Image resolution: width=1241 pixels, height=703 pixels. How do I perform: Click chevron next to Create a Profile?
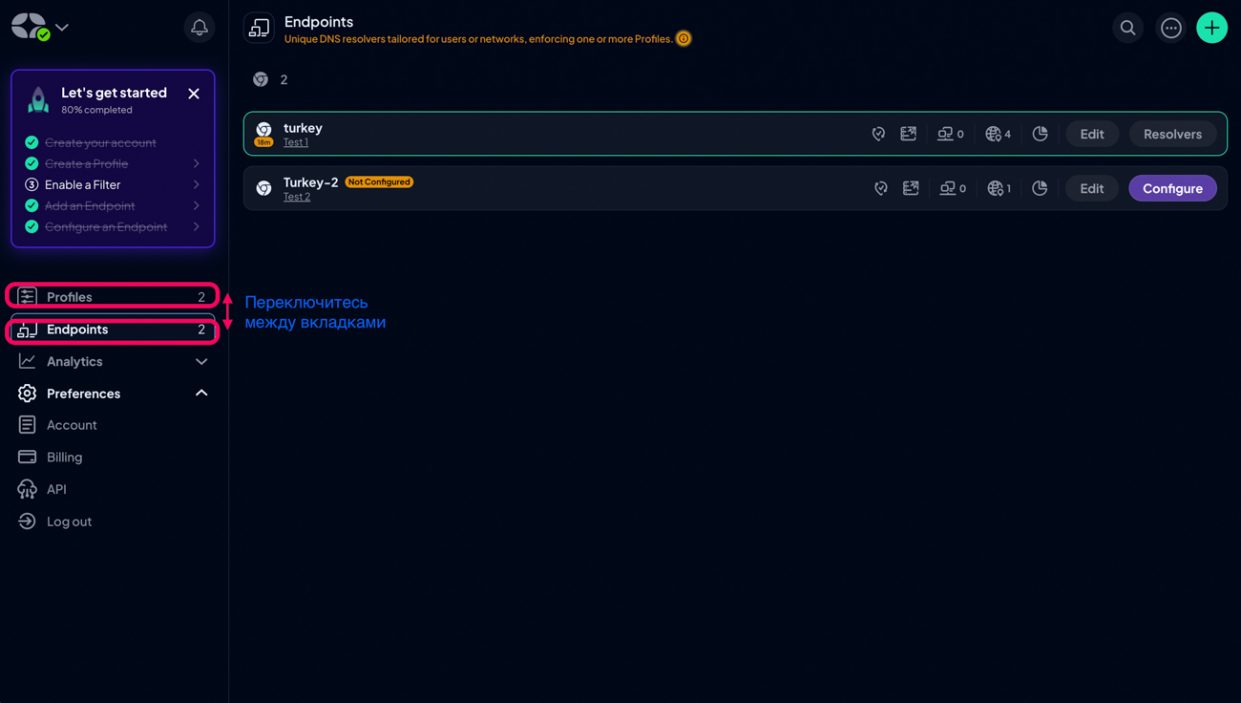196,163
